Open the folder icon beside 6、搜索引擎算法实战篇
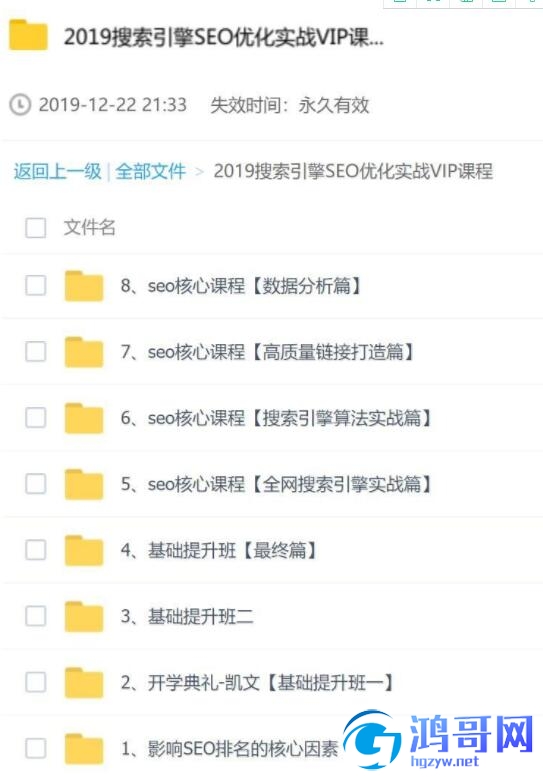 [84, 418]
